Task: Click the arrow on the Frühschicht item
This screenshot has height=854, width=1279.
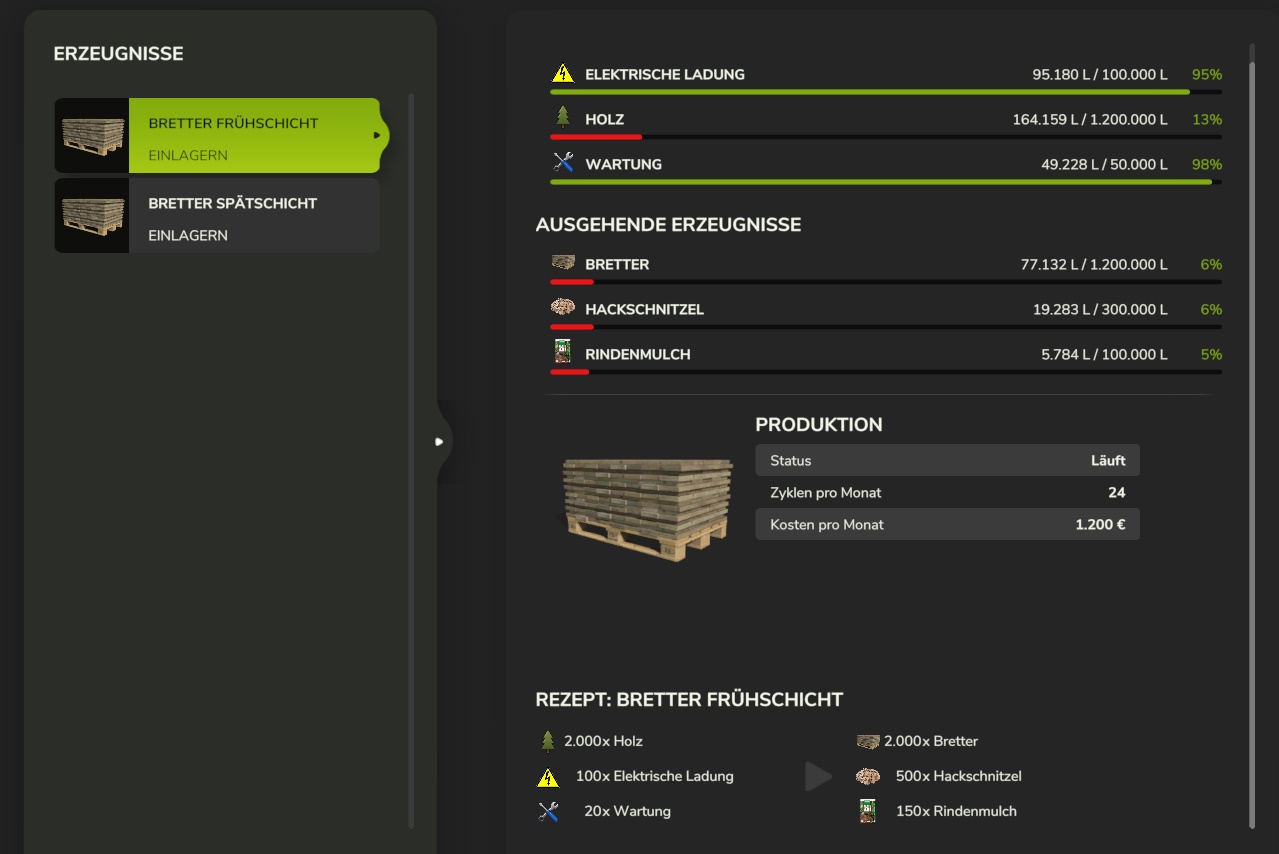Action: [377, 135]
